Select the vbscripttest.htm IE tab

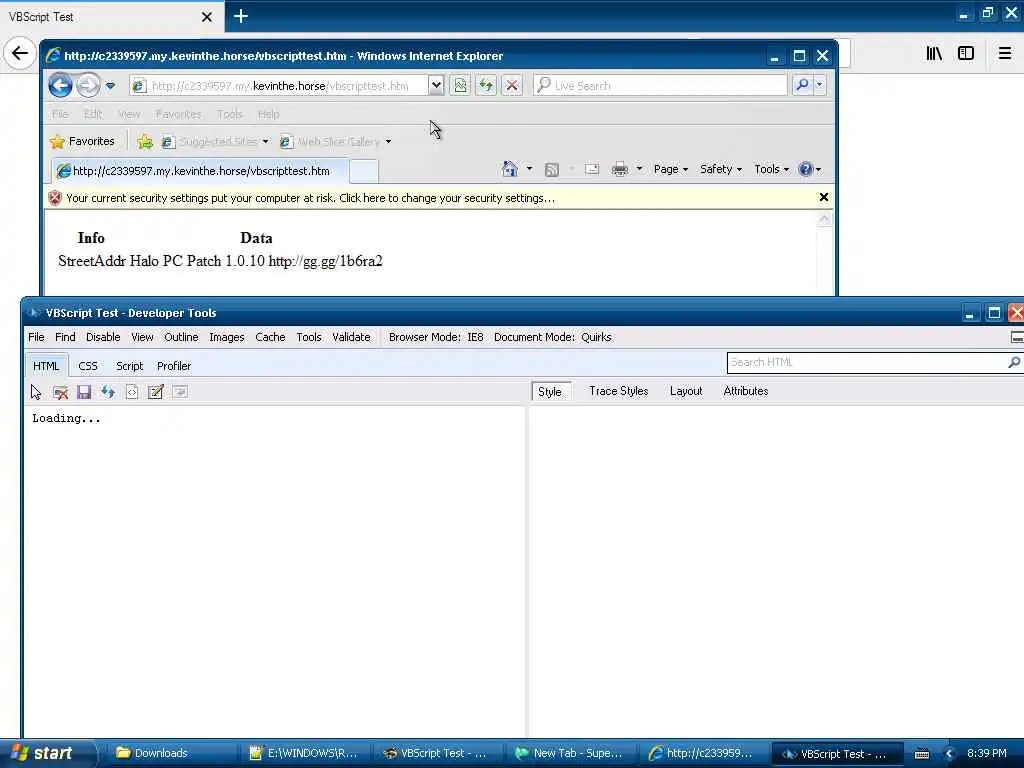coord(199,171)
